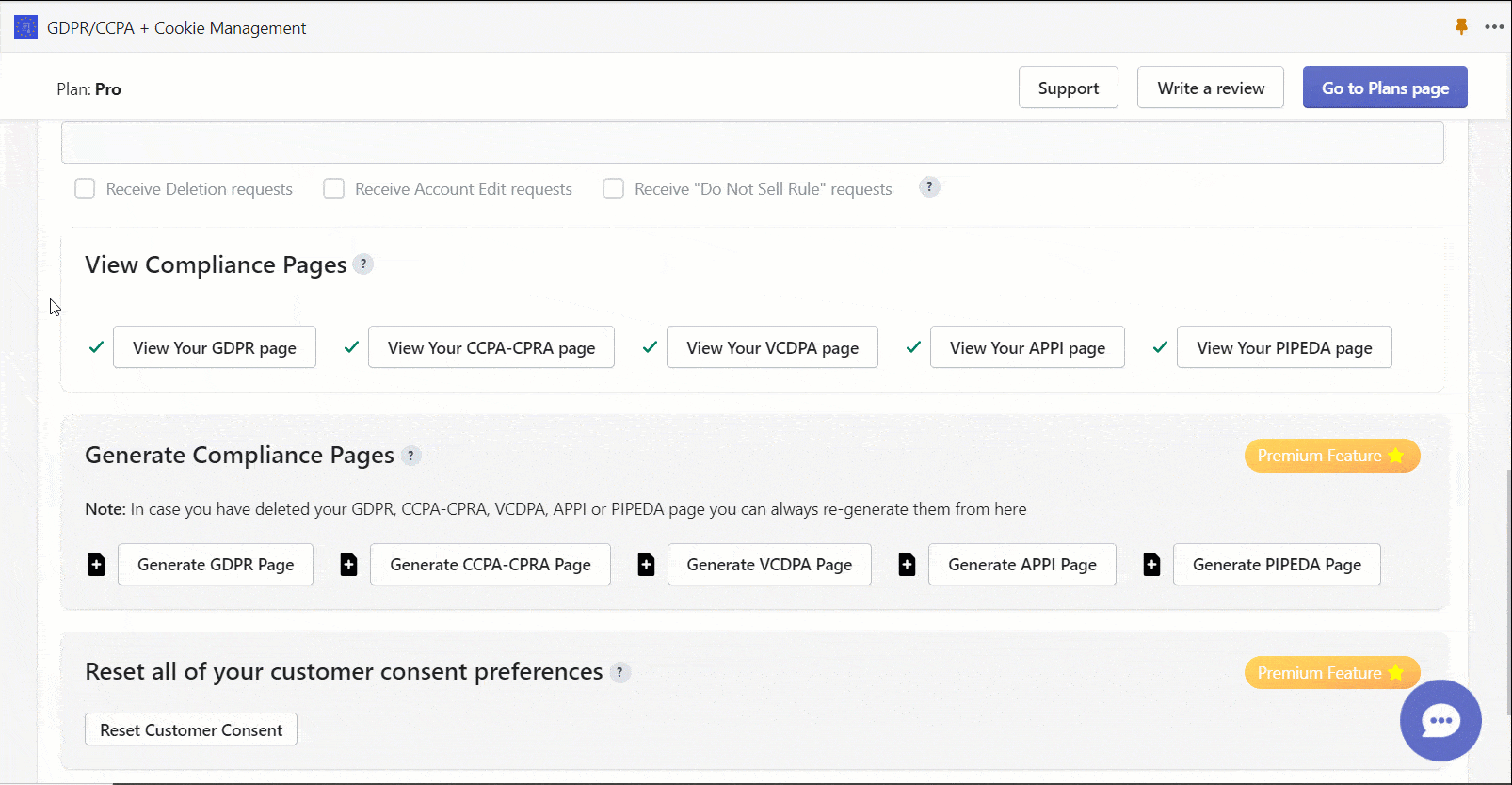This screenshot has height=785, width=1512.
Task: Click document-plus icon beside Generate PIPEDA Page
Action: 1151,565
